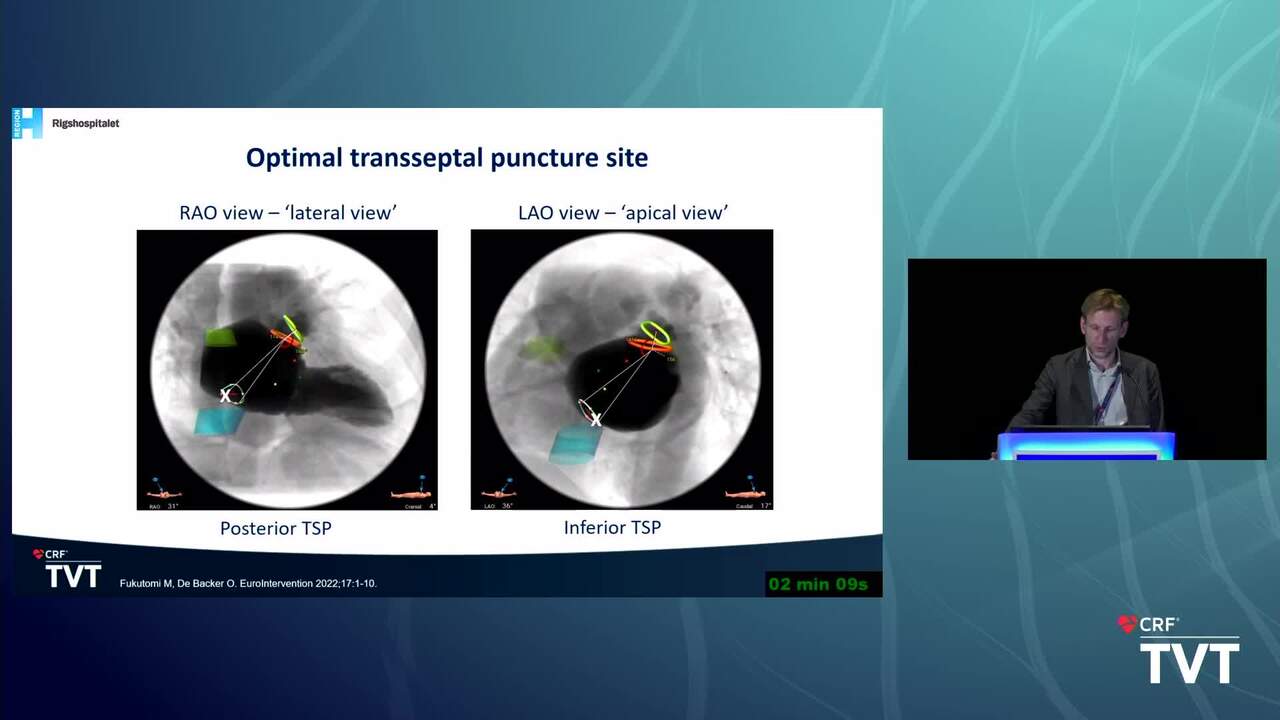Click the Fukutomi EuroIntervention 2022 citation

(248, 583)
